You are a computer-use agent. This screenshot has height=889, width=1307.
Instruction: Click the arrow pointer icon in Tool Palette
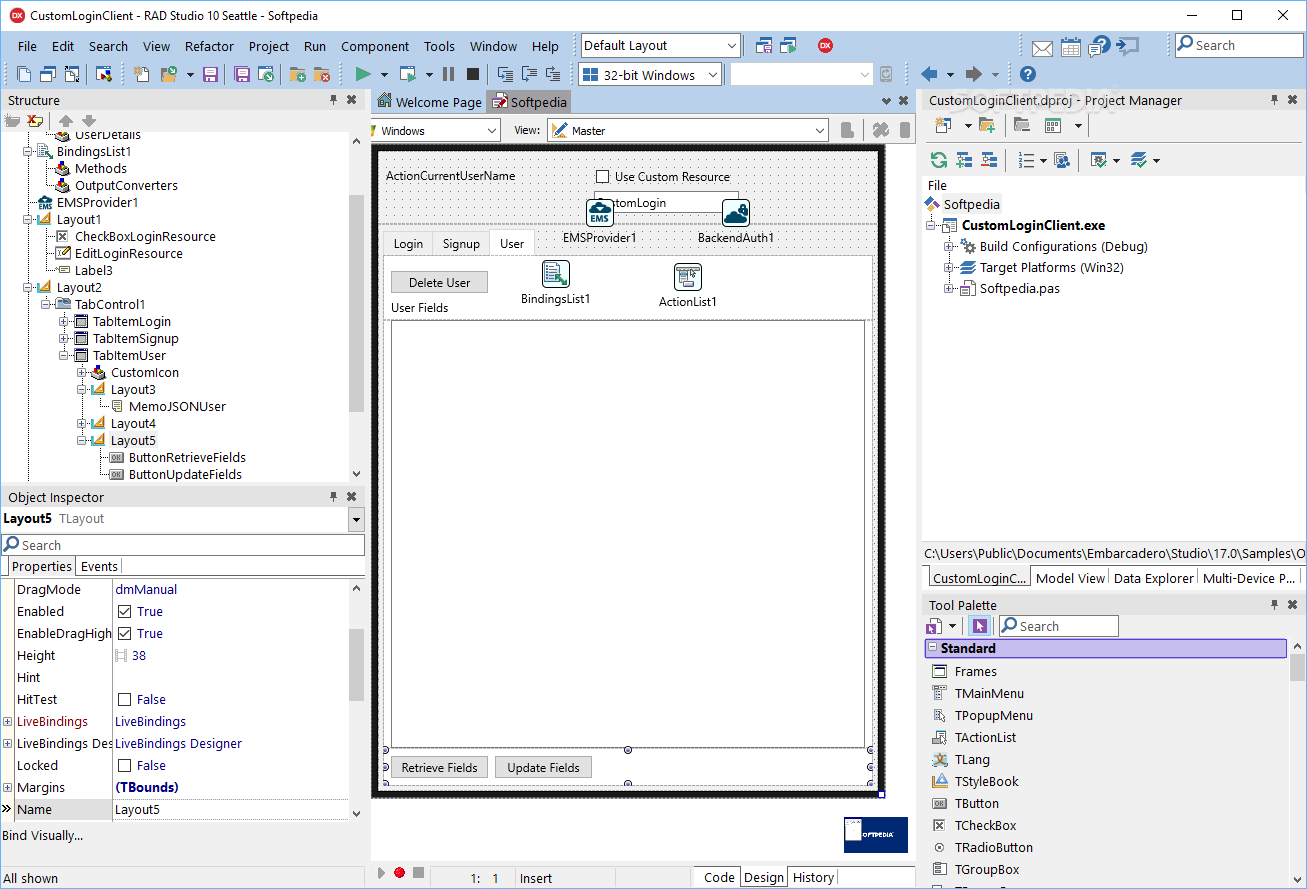(979, 626)
